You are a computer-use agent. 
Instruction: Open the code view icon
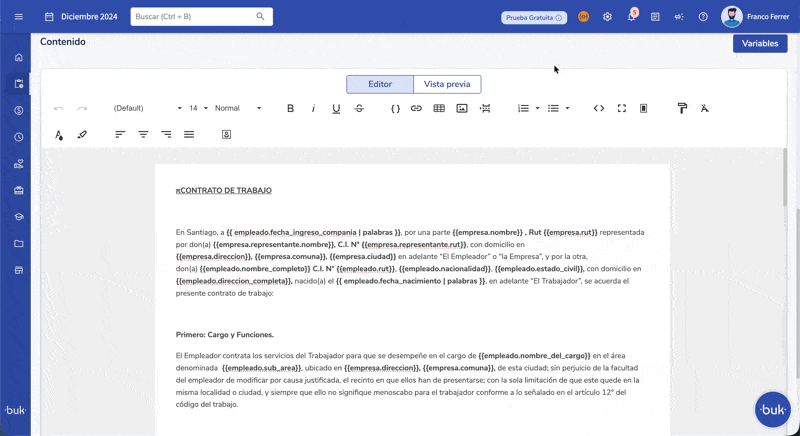599,108
